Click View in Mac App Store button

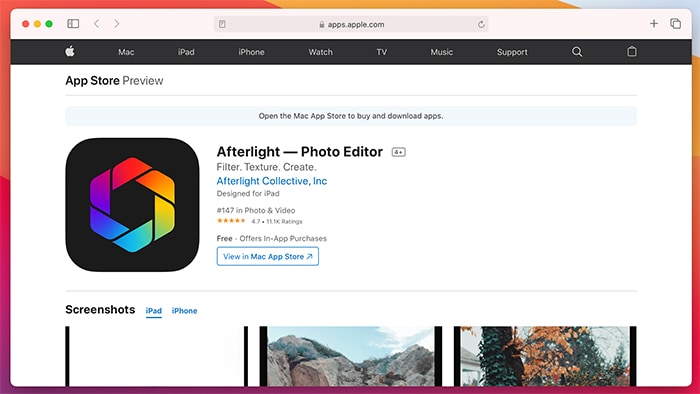268,257
